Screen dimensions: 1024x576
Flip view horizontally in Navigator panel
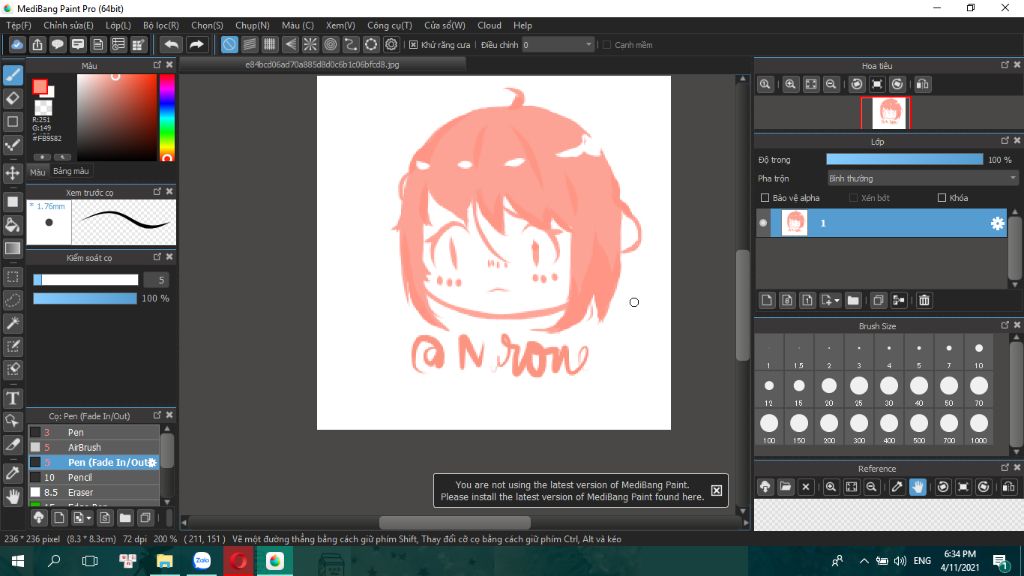[x=922, y=84]
